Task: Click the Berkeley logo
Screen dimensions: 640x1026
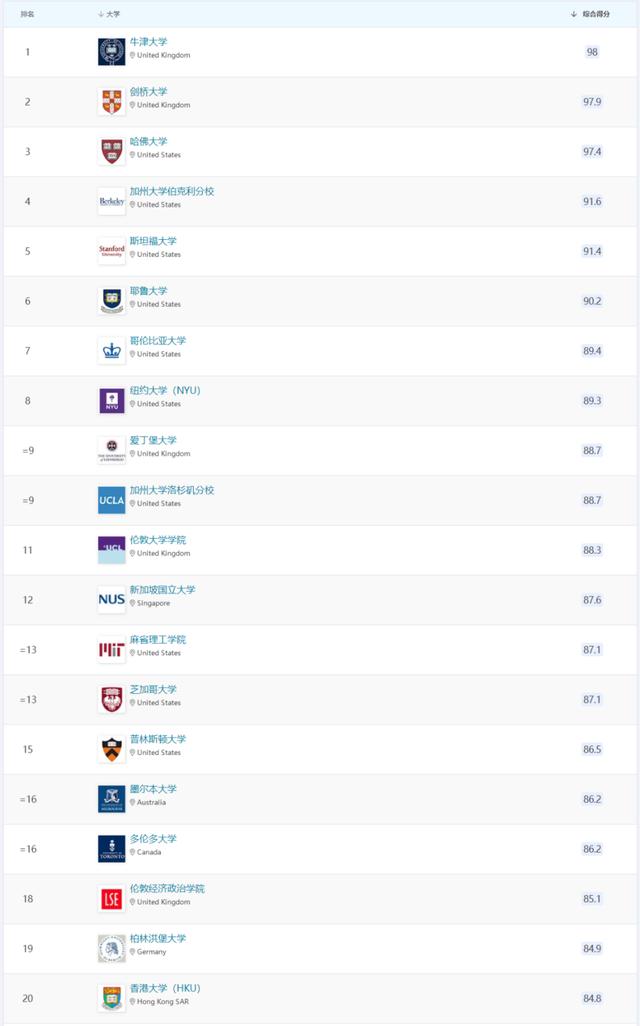Action: (x=112, y=201)
